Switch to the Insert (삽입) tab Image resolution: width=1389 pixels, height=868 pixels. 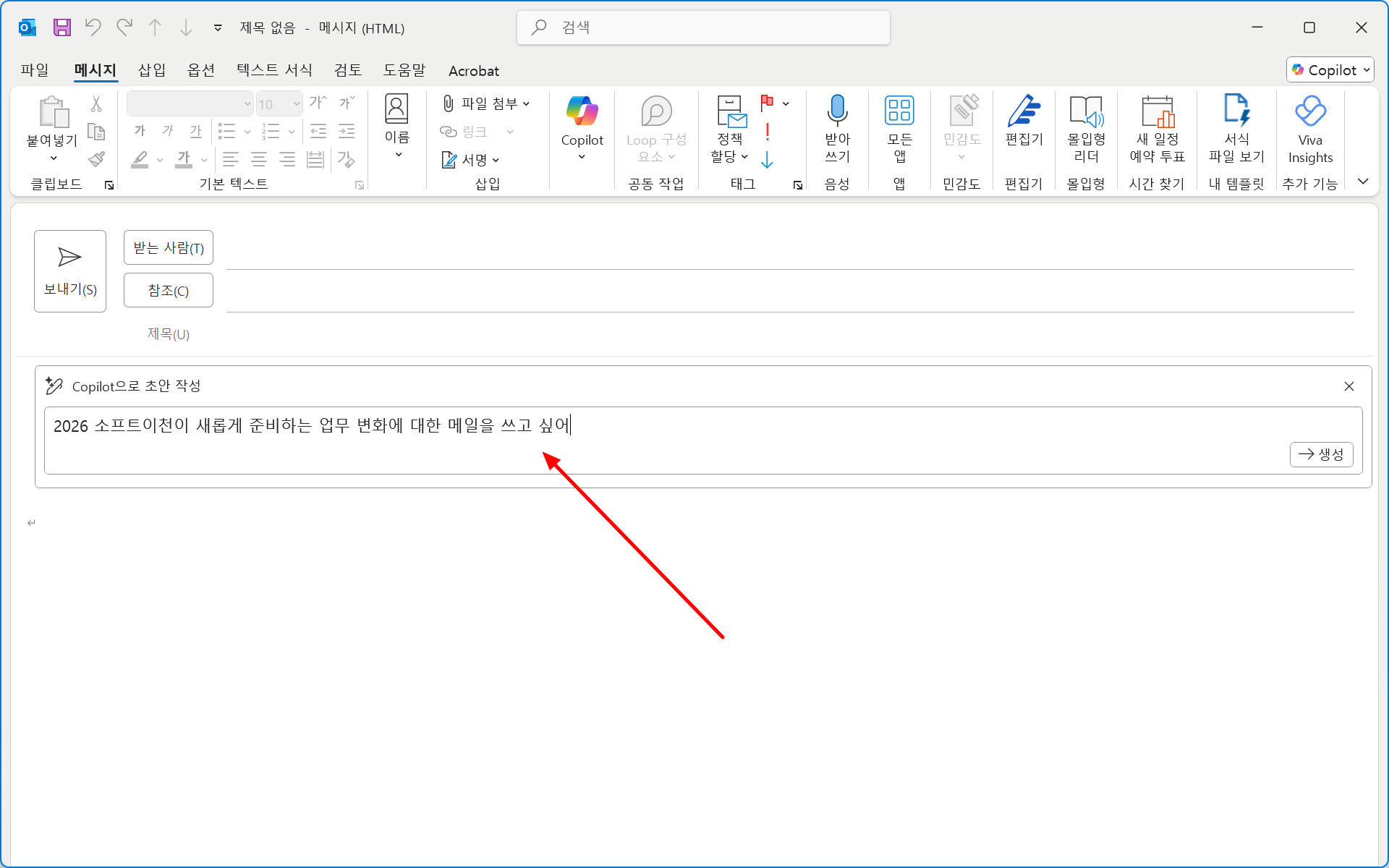coord(152,70)
